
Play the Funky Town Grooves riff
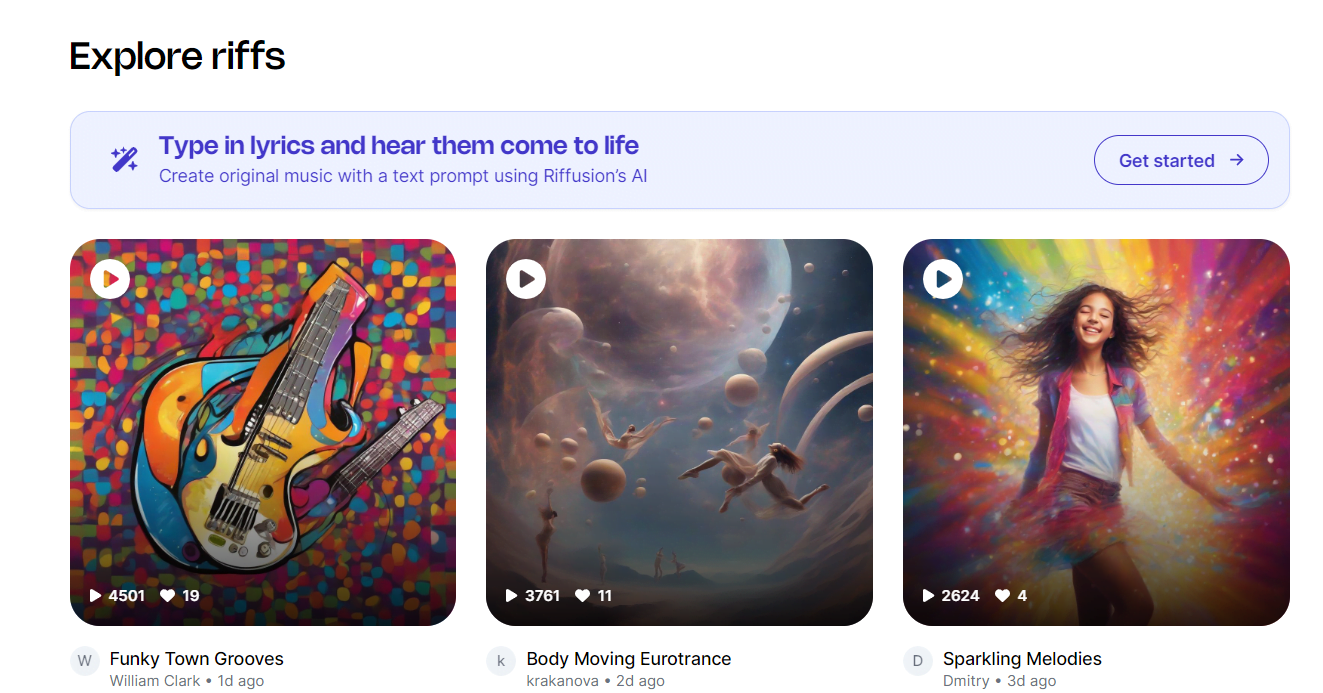pos(110,279)
